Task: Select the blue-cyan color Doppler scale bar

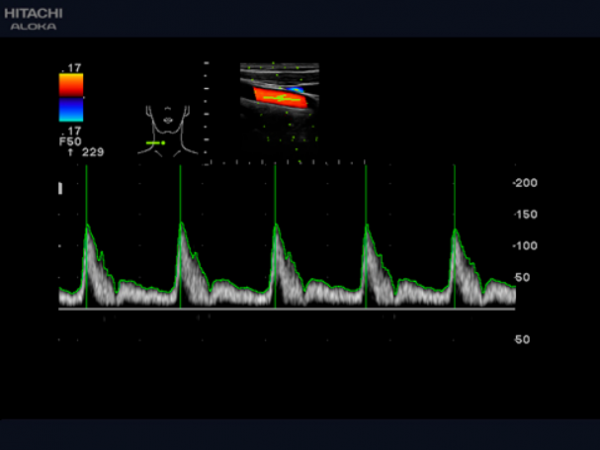Action: coord(71,110)
